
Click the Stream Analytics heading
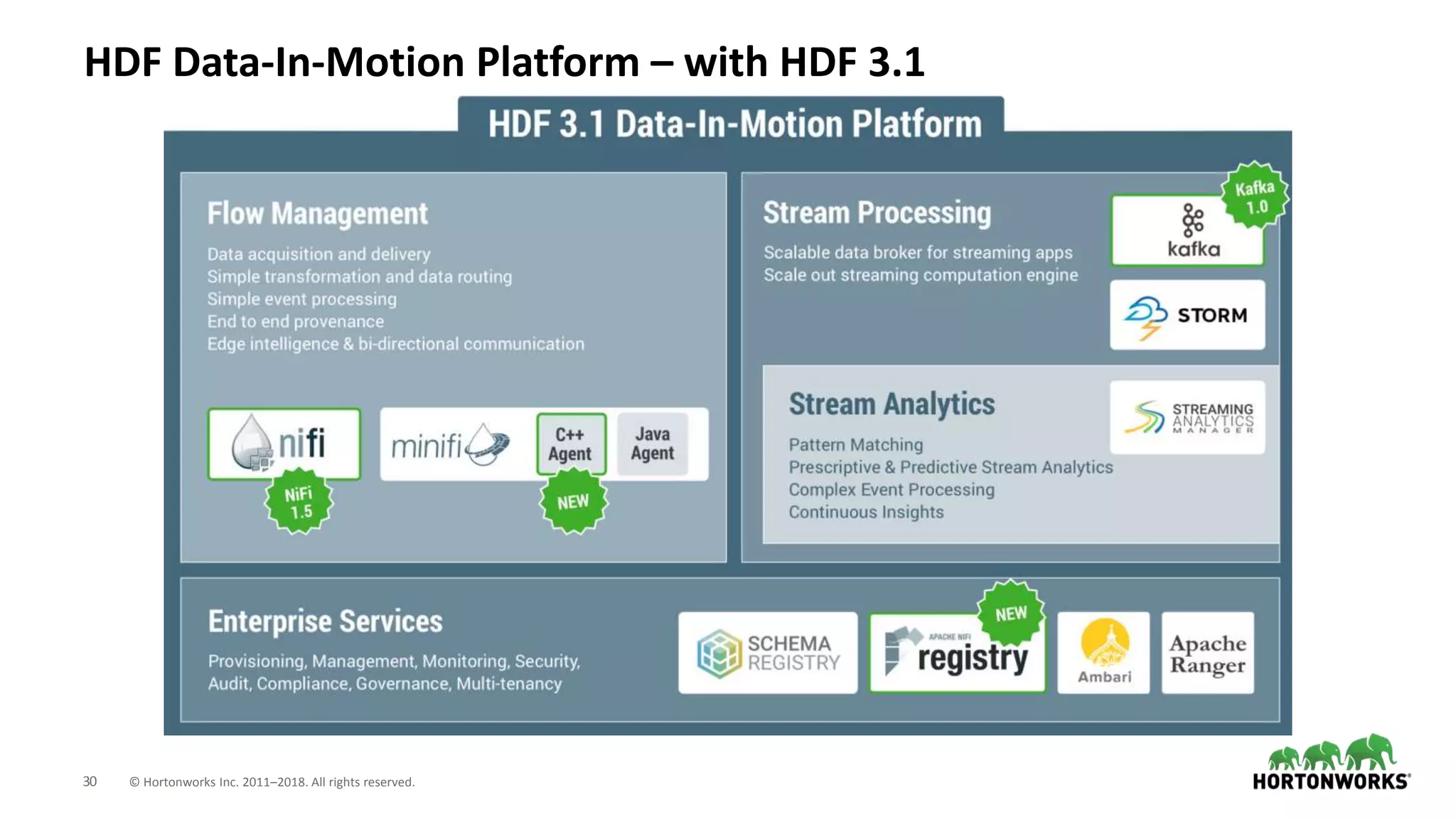pyautogui.click(x=892, y=405)
